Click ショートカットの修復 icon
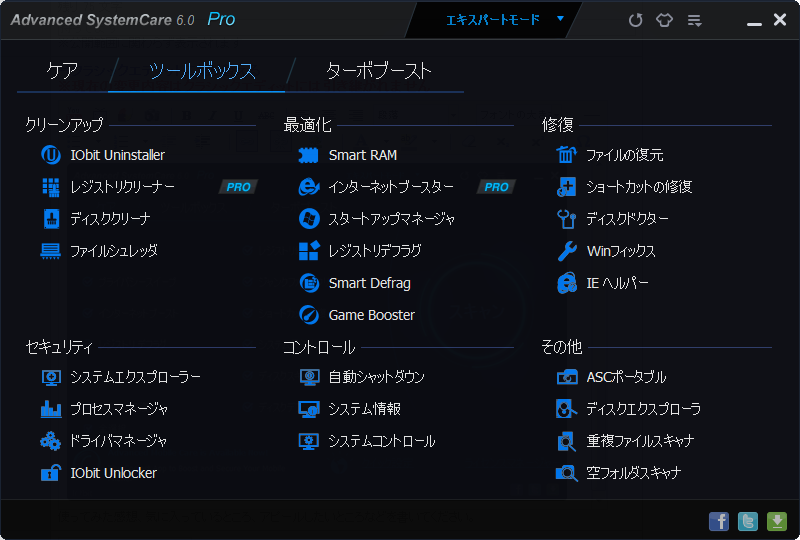This screenshot has width=800, height=540. coord(566,187)
